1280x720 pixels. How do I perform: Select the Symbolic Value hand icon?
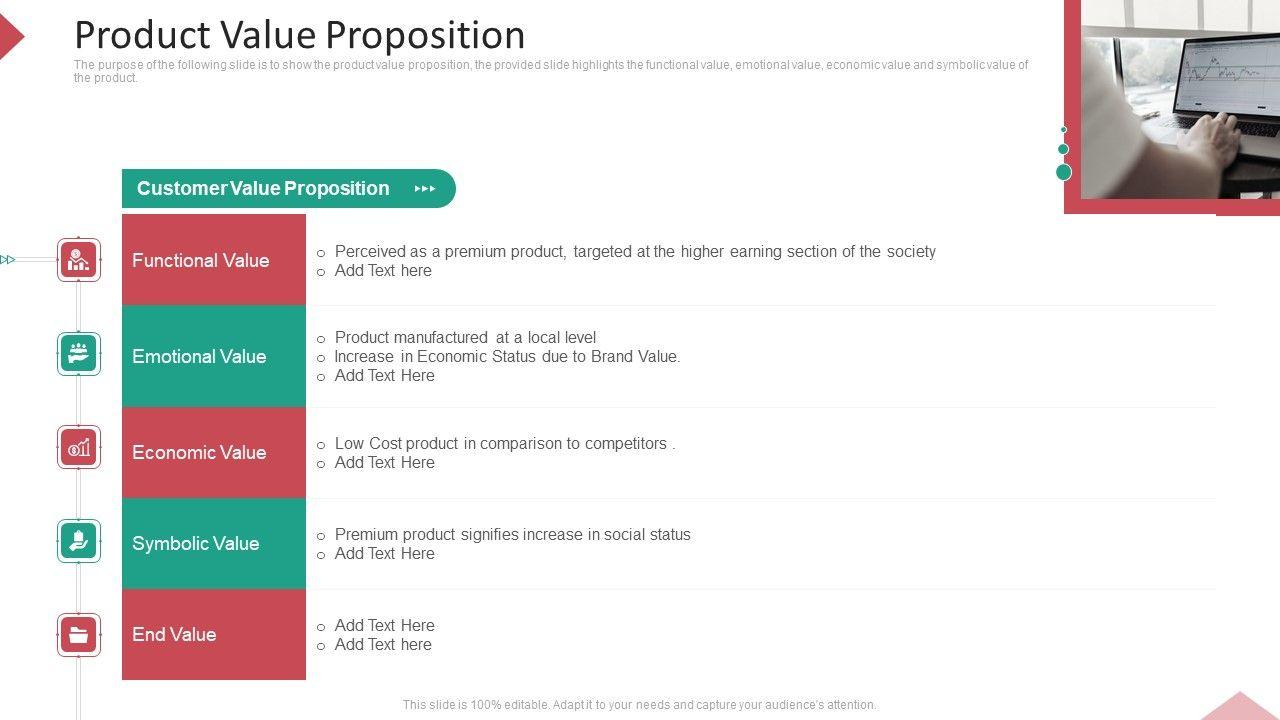(x=79, y=541)
